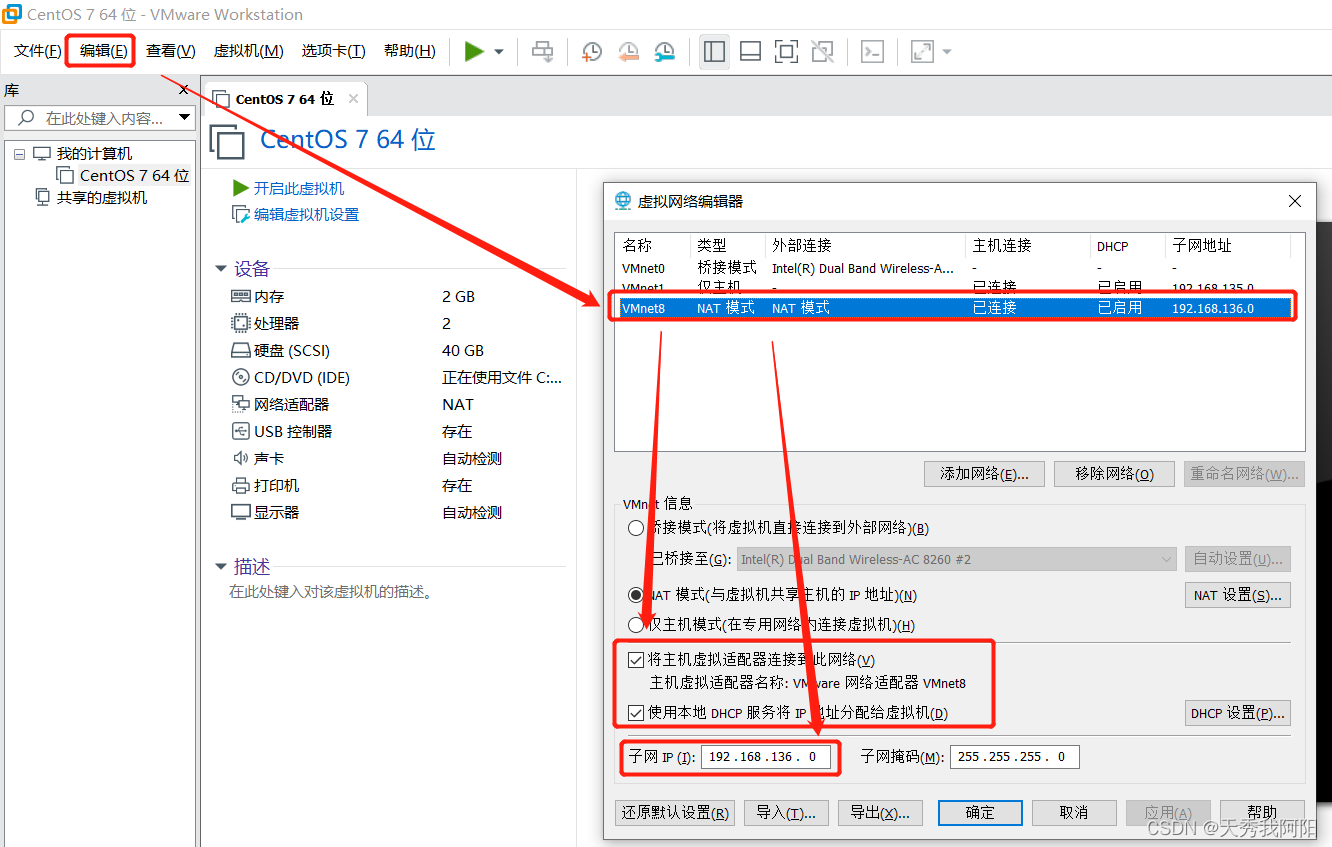The width and height of the screenshot is (1332, 847).
Task: Toggle the library sidebar view icon
Action: pos(714,51)
